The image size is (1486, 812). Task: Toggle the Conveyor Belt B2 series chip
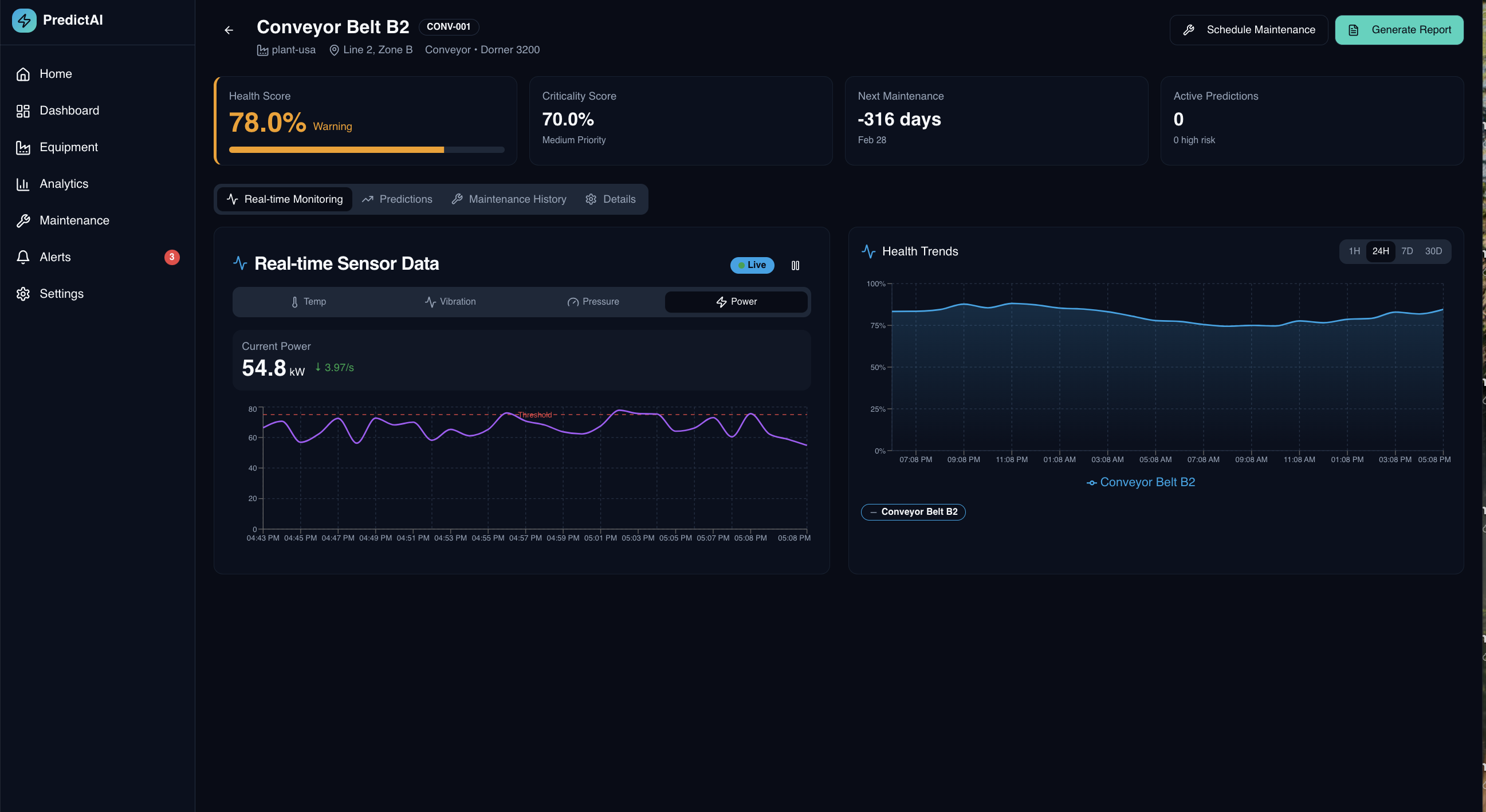[x=913, y=511]
